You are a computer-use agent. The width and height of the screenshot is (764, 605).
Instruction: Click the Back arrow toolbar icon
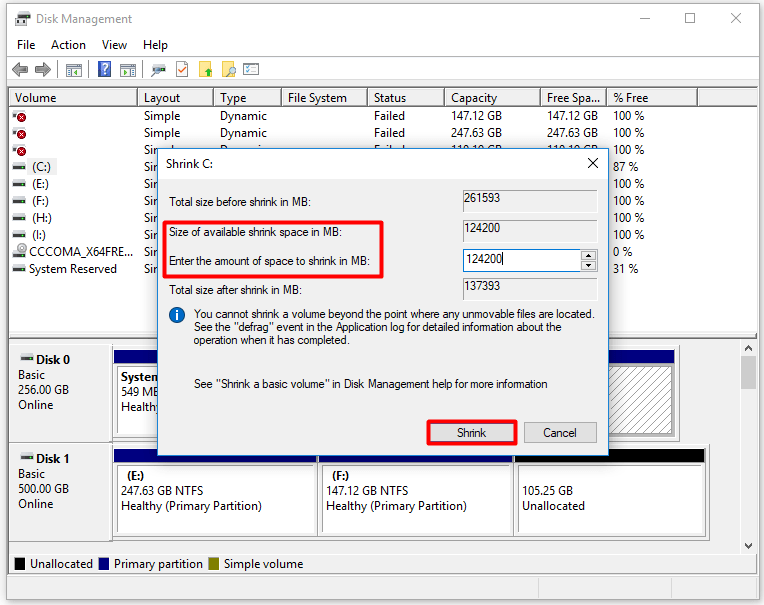coord(19,70)
